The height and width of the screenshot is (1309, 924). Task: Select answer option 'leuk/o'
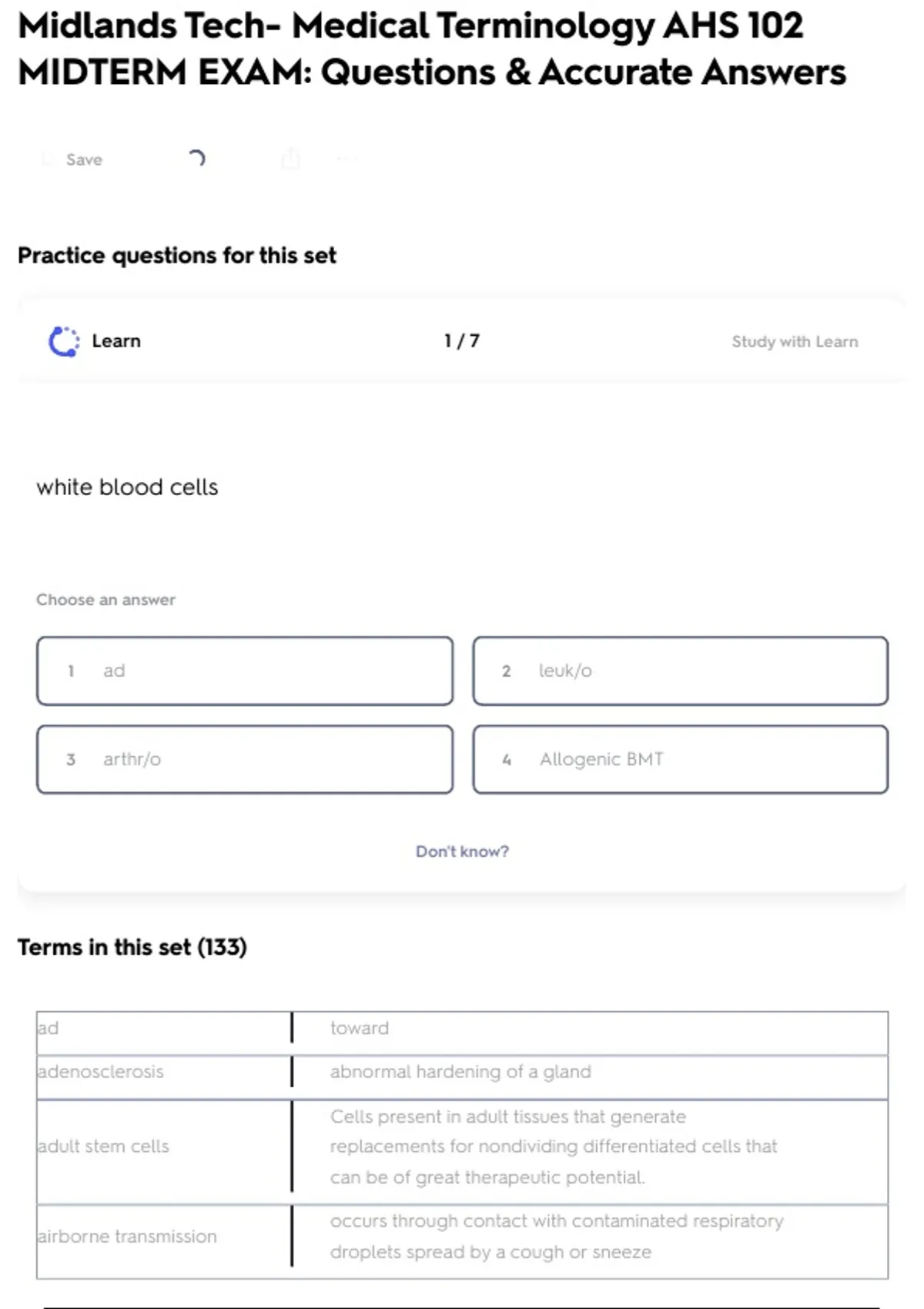click(680, 671)
